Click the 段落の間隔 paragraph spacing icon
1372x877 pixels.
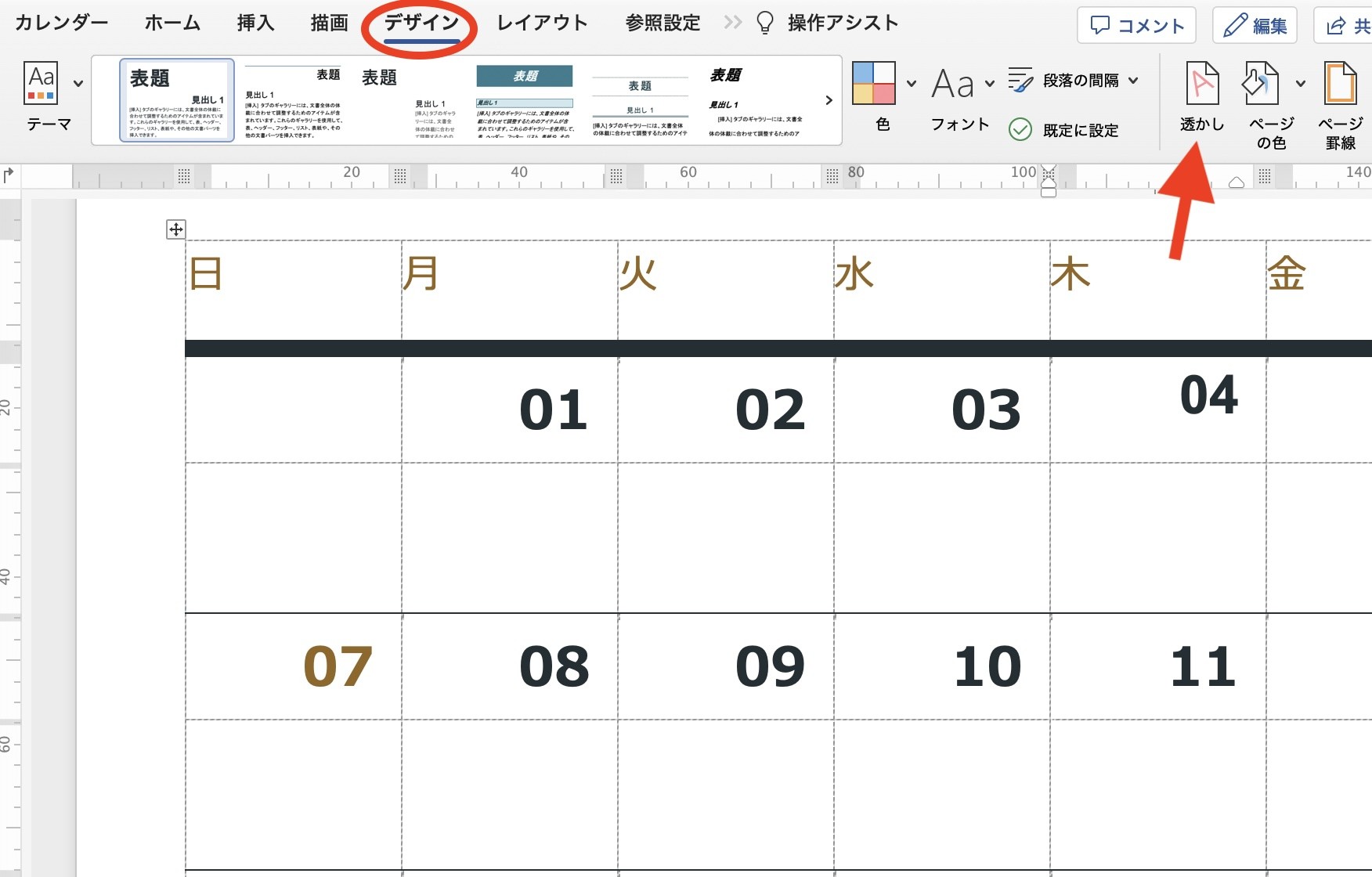[x=1020, y=80]
